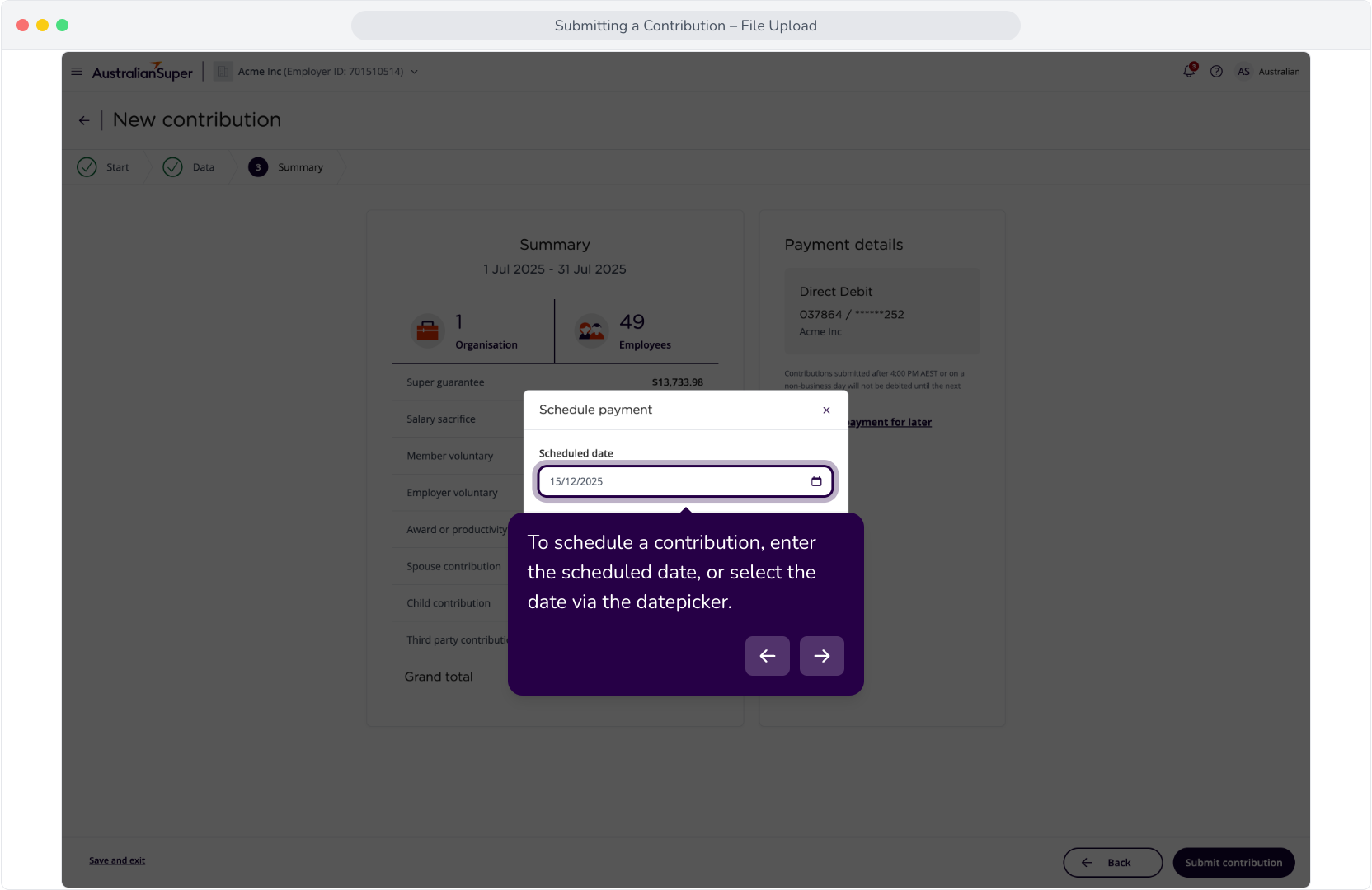Click the AustralianSuper logo
The height and width of the screenshot is (890, 1372).
tap(142, 72)
